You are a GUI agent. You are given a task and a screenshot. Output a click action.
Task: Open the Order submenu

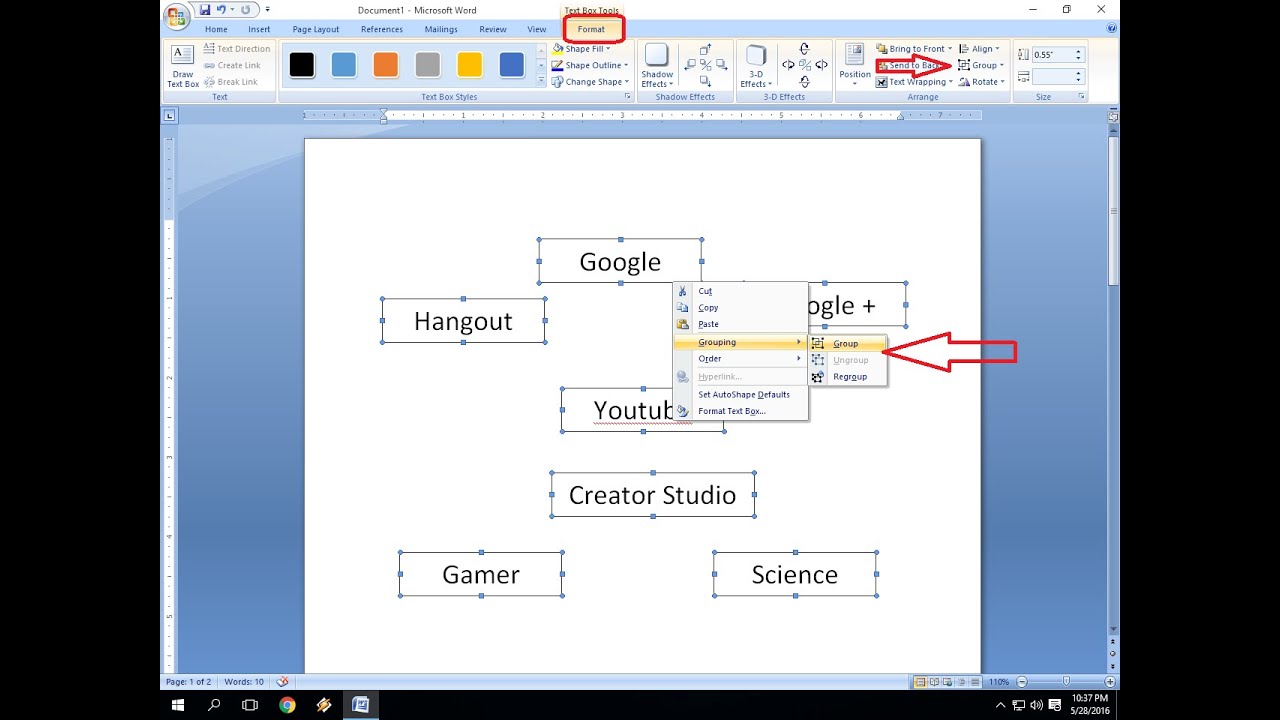tap(741, 359)
